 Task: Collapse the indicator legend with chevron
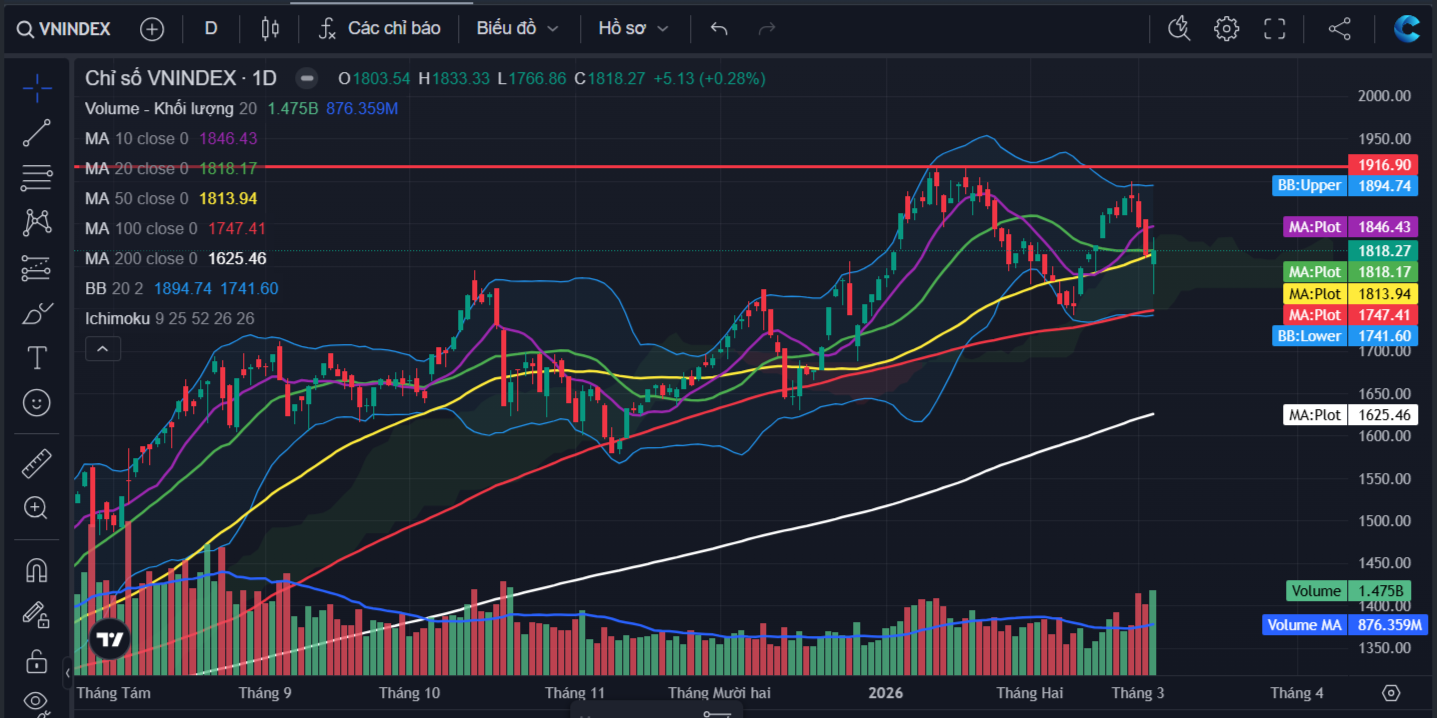click(103, 349)
